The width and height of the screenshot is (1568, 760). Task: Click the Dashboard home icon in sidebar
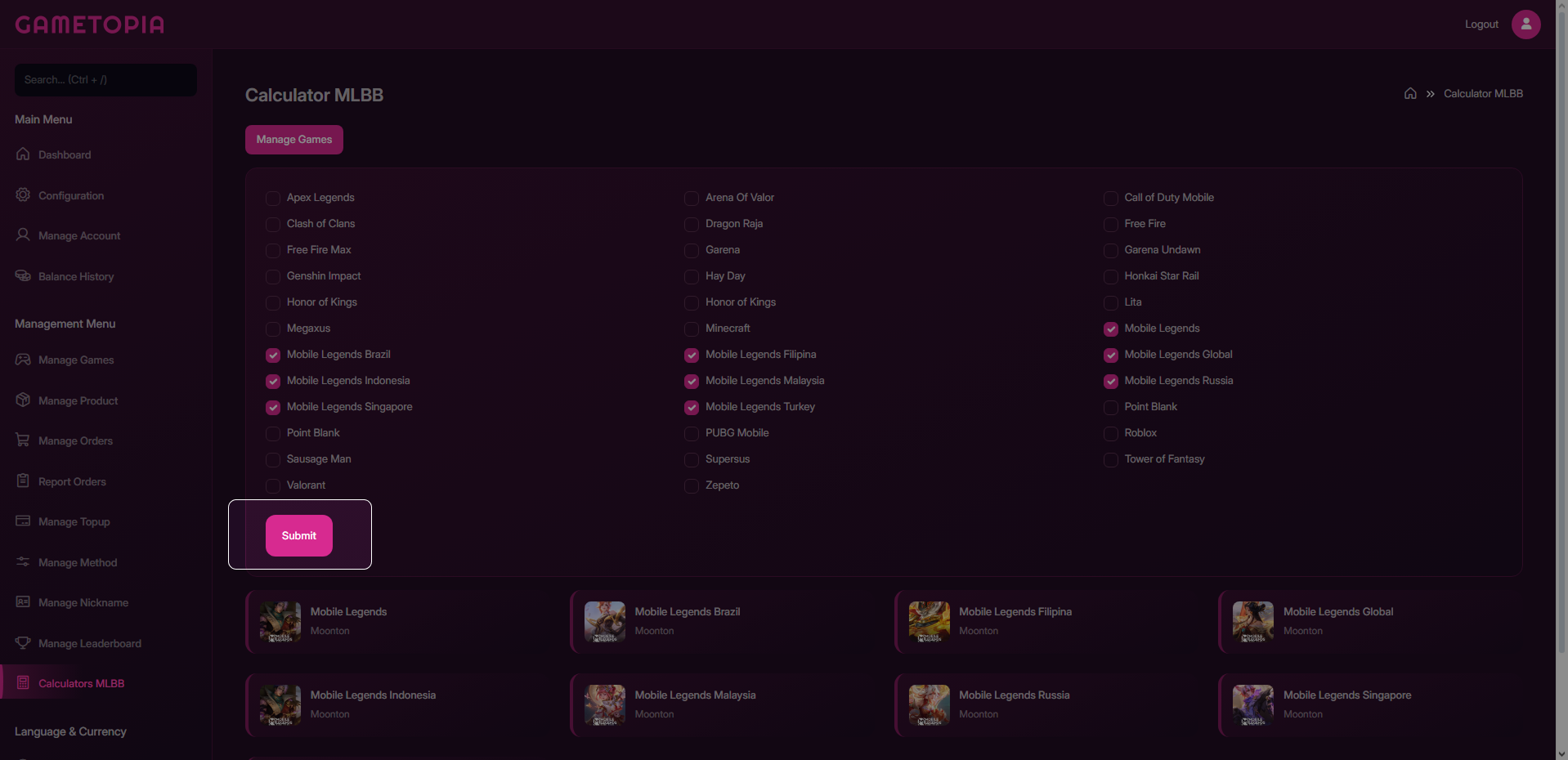[23, 154]
